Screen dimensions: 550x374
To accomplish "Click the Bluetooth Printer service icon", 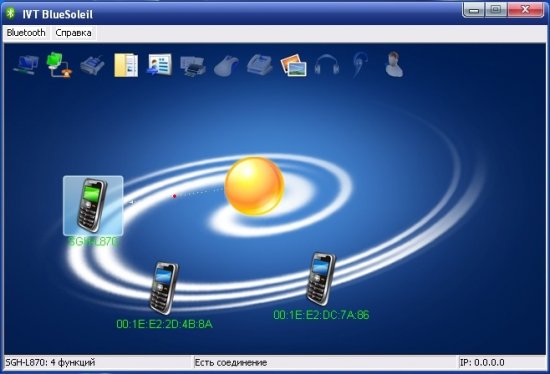I will (193, 66).
